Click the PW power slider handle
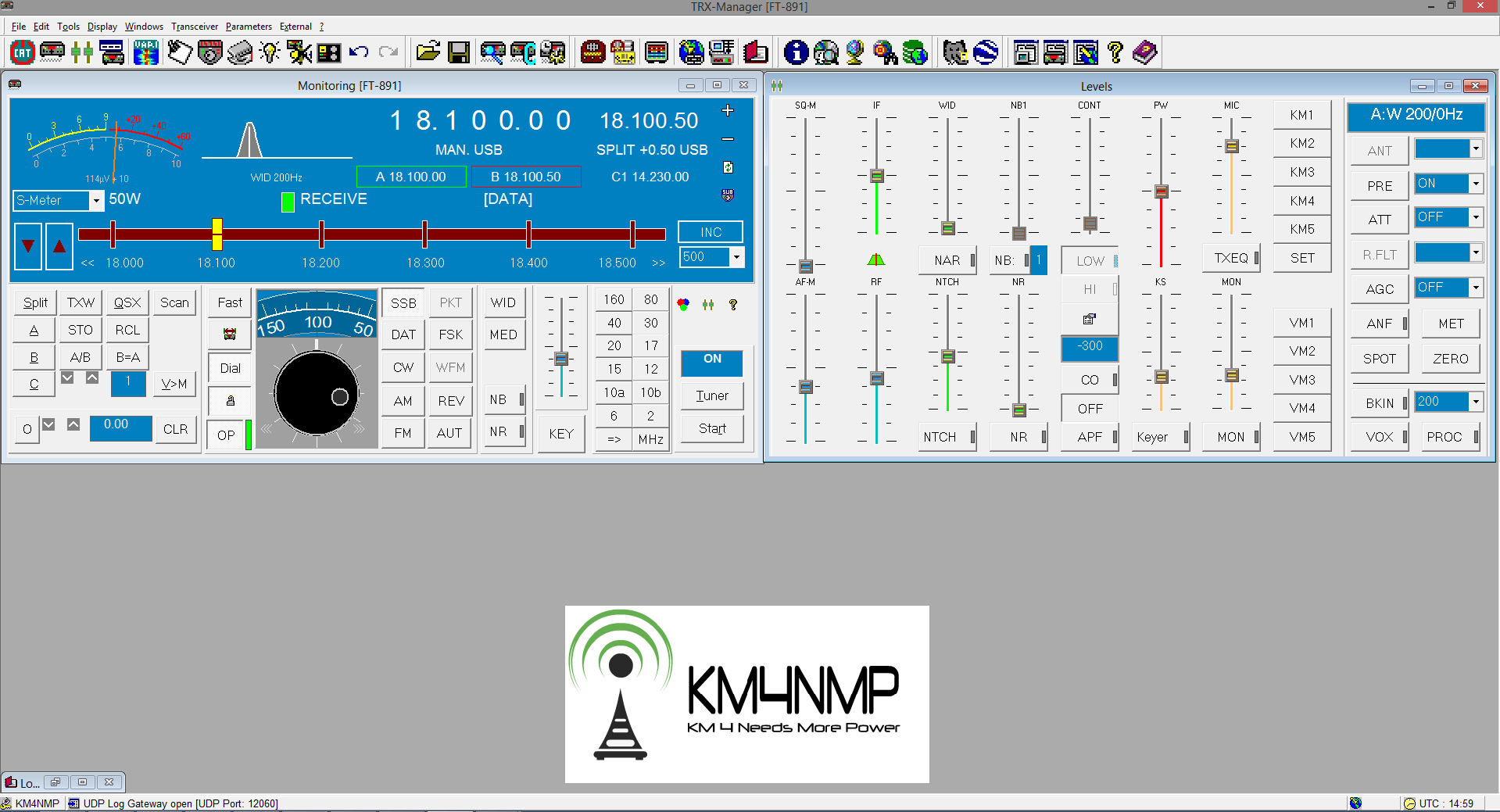1500x812 pixels. 1161,191
